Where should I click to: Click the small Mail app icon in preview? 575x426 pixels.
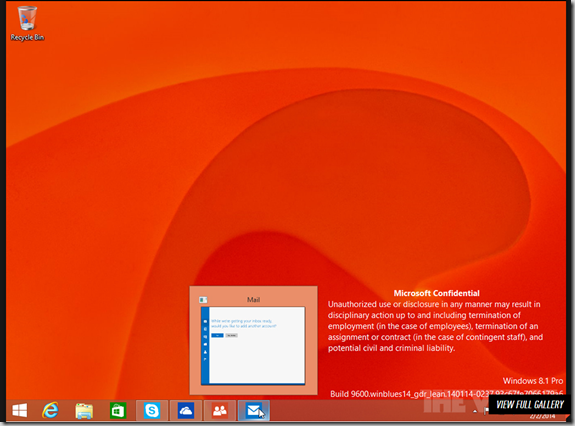tap(203, 300)
